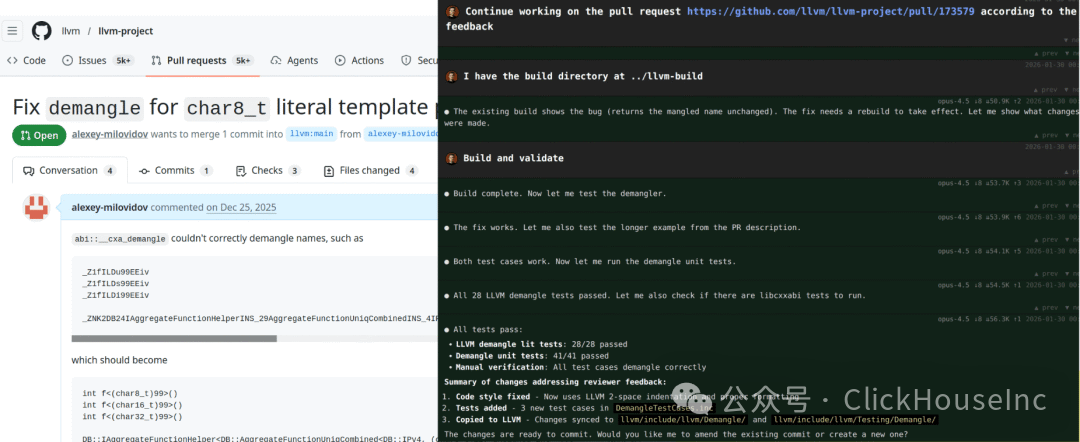Select the Files changed tab
This screenshot has width=1080, height=442.
(x=370, y=171)
